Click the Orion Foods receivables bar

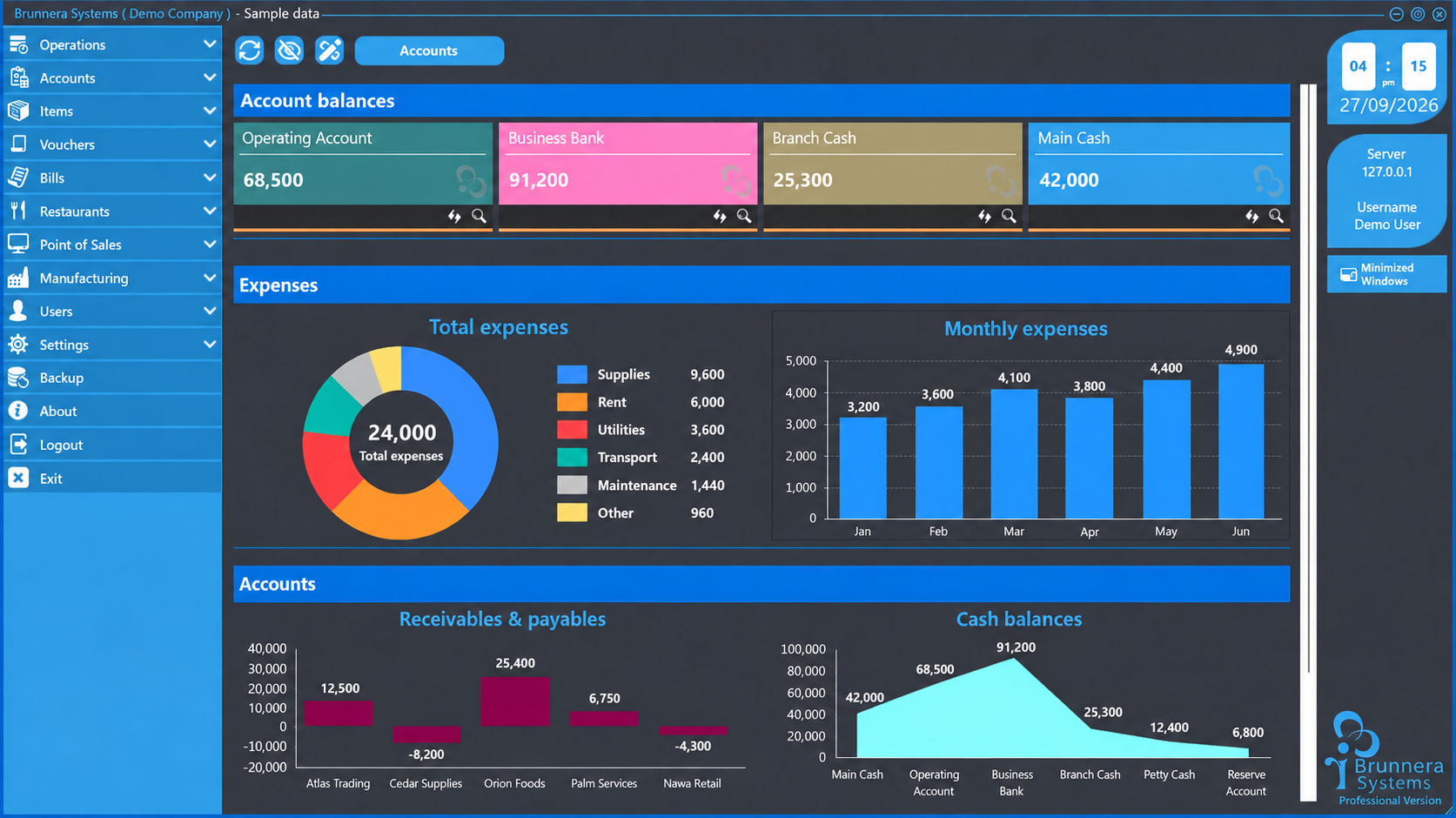[x=515, y=701]
